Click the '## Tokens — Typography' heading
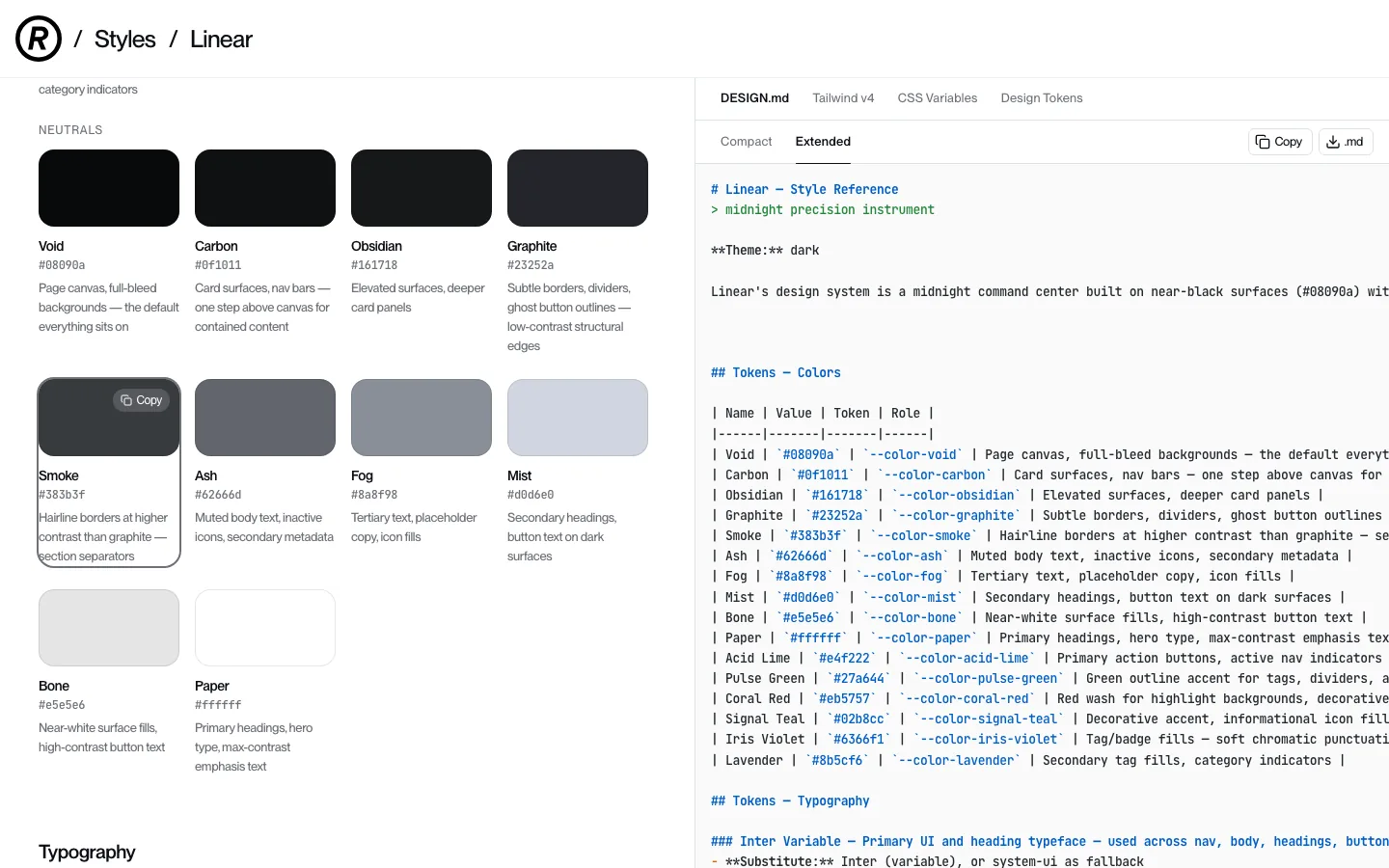Screen dimensions: 1389x868 coord(790,801)
